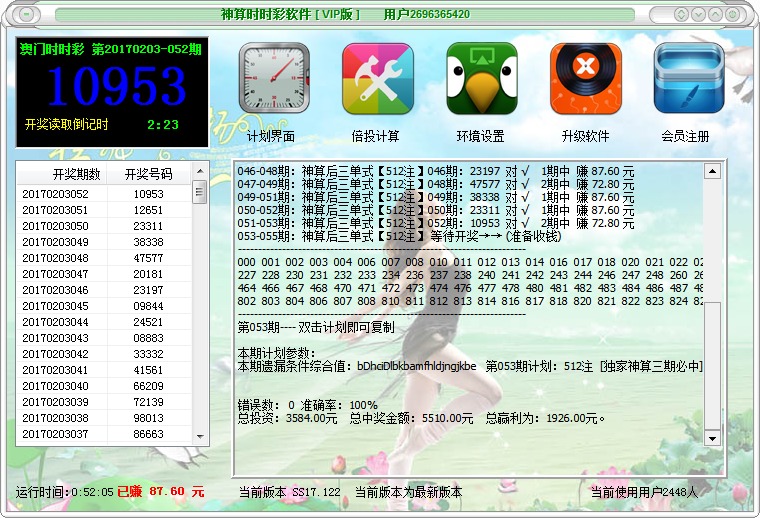This screenshot has height=518, width=760.
Task: Click the 053-055期 等待开奖 line
Action: [399, 236]
